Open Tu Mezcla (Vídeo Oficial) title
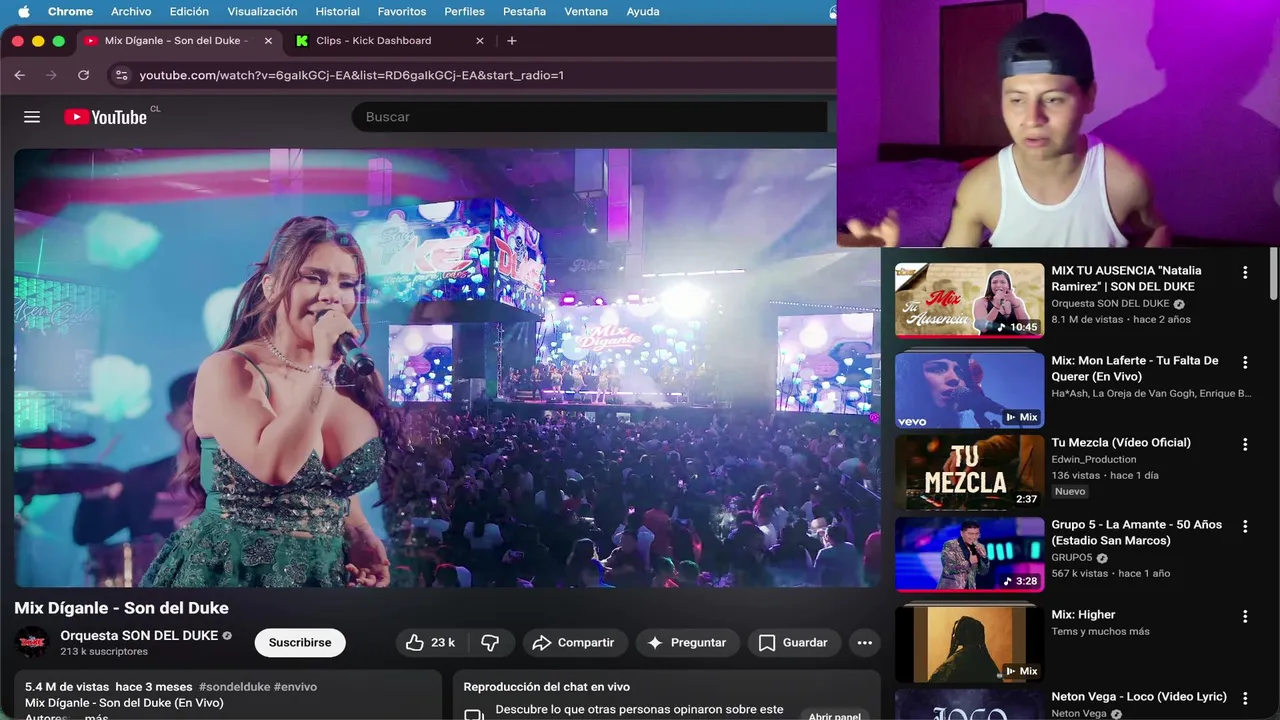Viewport: 1280px width, 720px height. tap(1121, 443)
